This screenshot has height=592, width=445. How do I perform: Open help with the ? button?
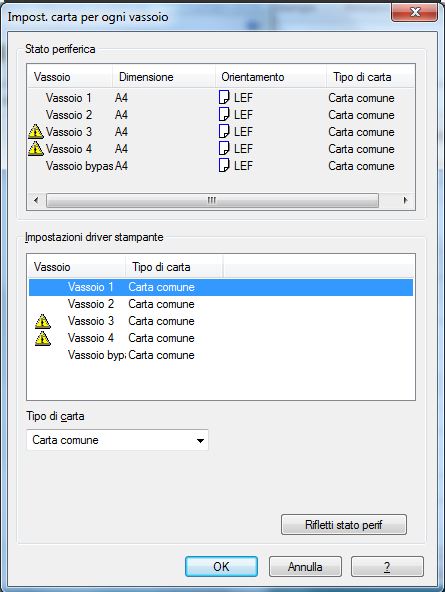point(387,566)
